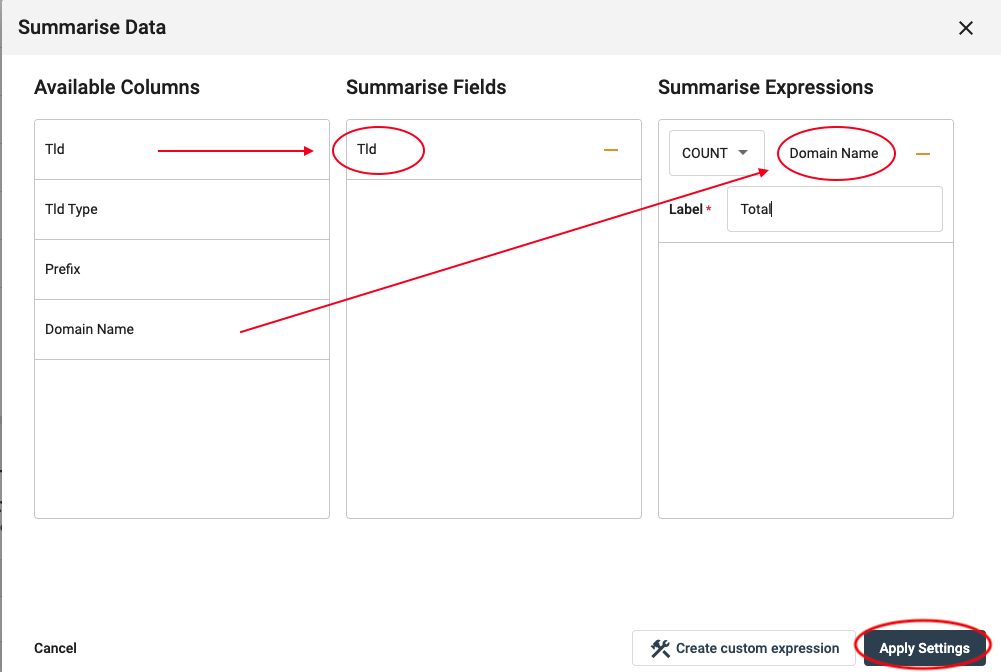1001x672 pixels.
Task: Click the Available Columns heading
Action: pos(117,87)
